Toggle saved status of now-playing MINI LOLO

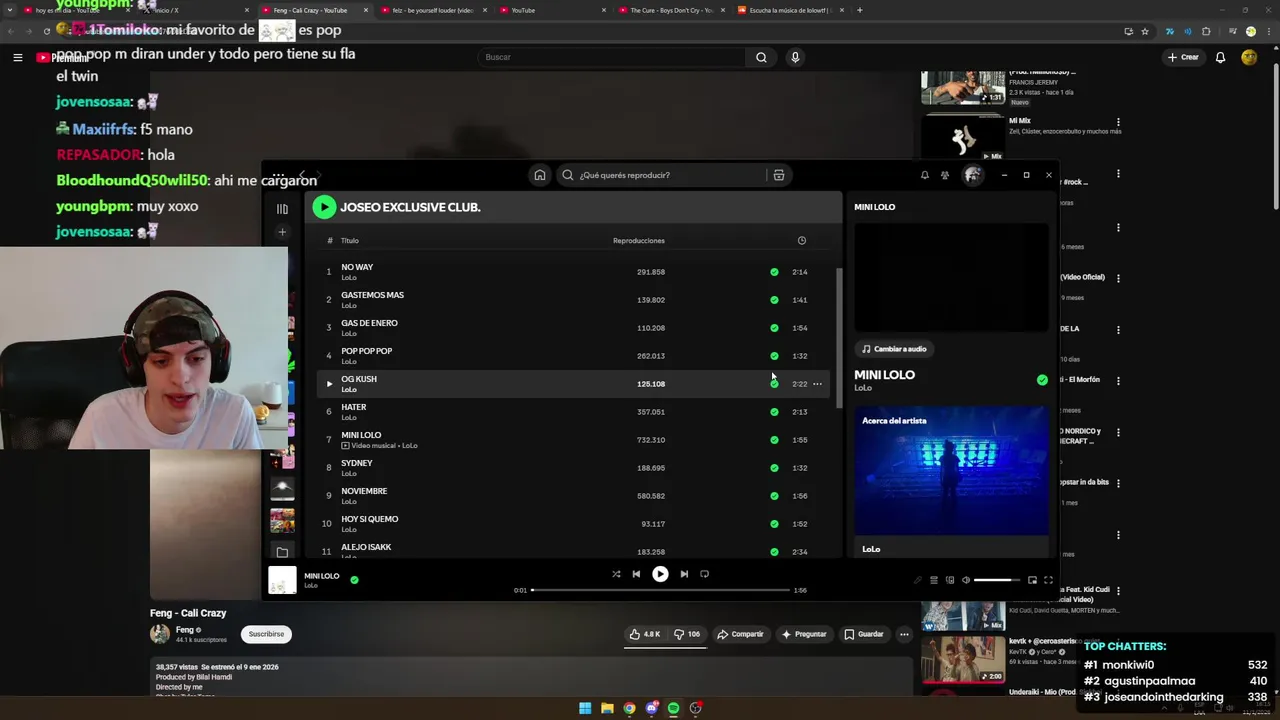(x=354, y=579)
